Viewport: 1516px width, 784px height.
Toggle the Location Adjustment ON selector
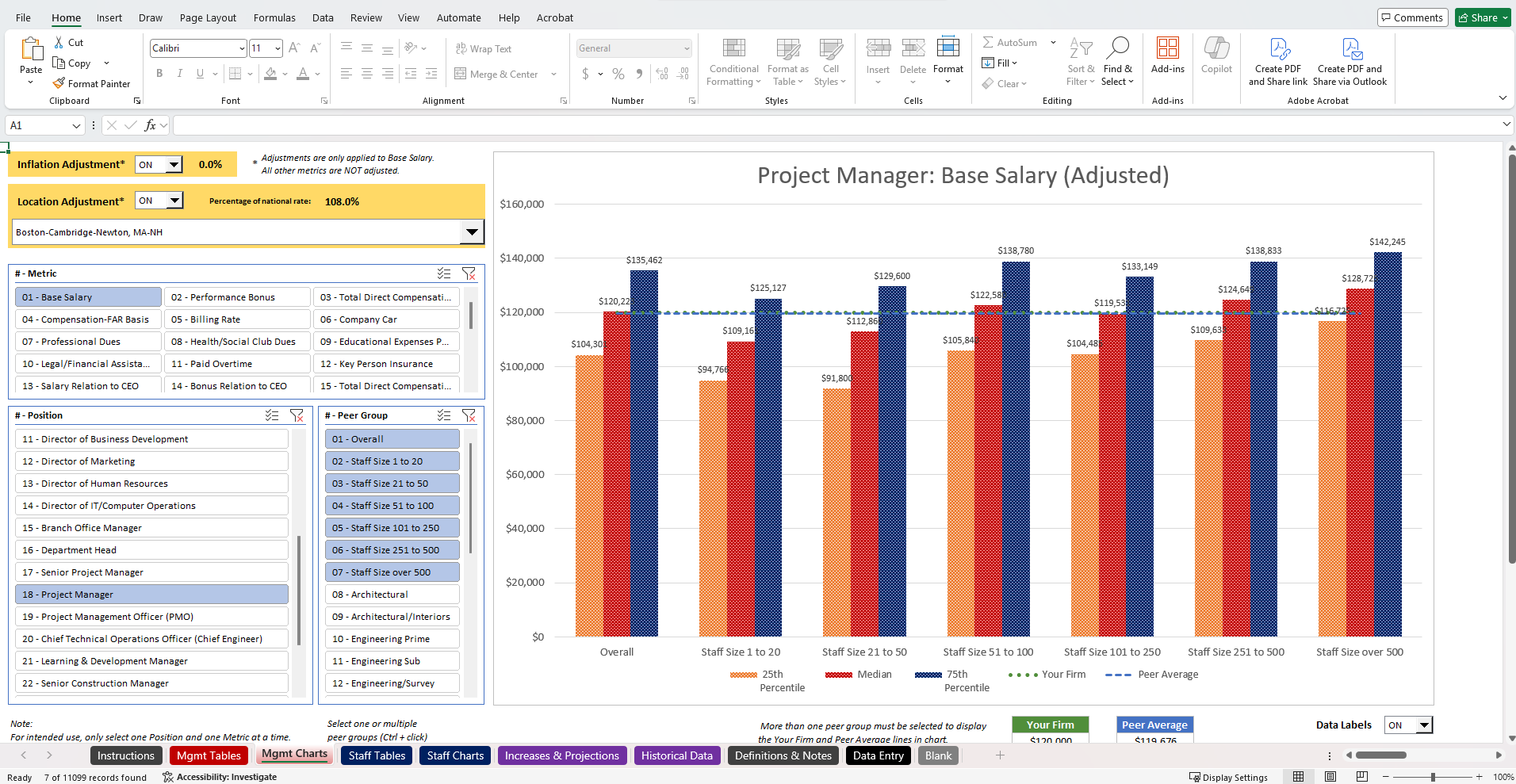click(159, 201)
